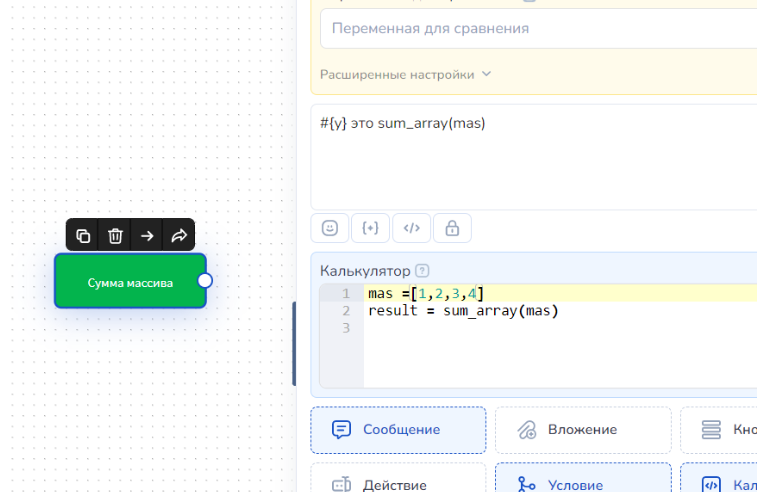Open the emoji picker below message text

330,228
